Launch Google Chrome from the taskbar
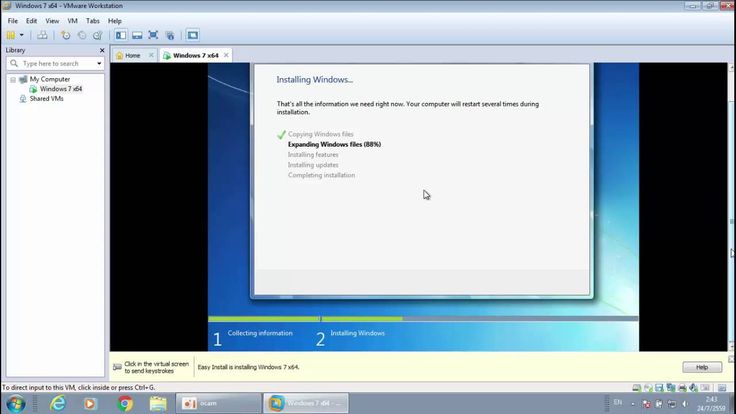 tap(125, 403)
